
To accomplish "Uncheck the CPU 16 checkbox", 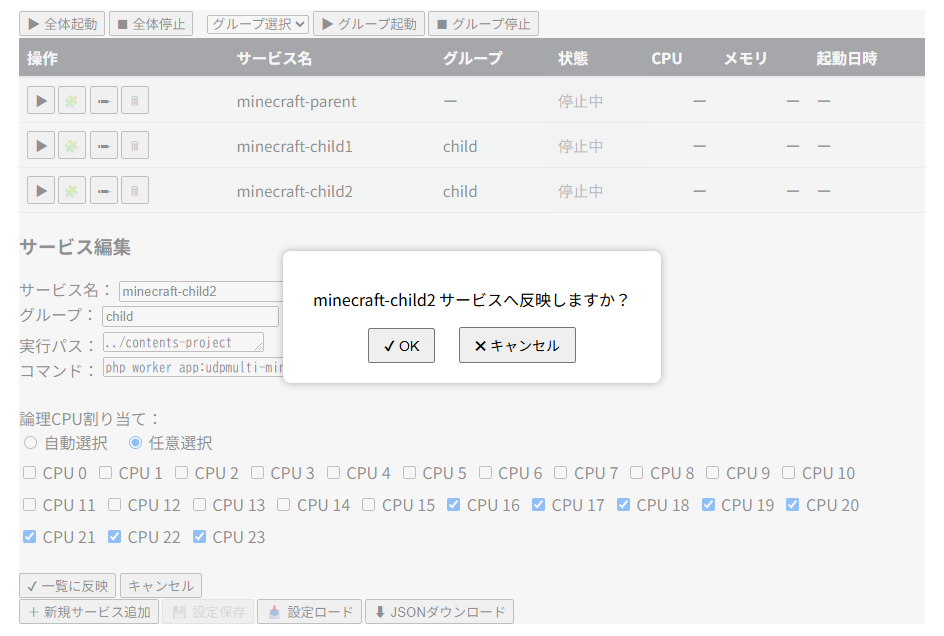I will [455, 505].
